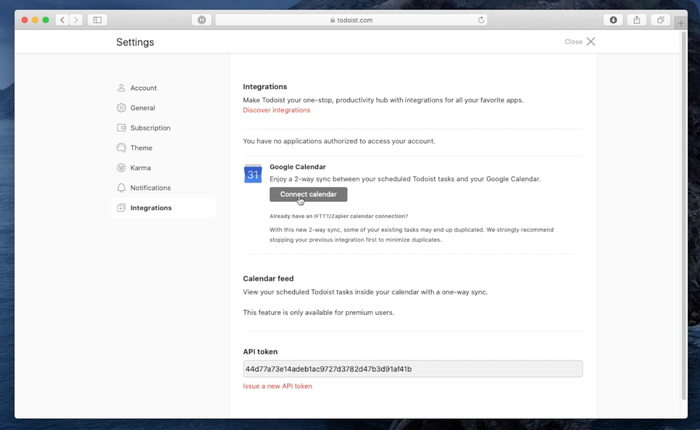Click the Integrations section heading
Screen dimensions: 700x430
coord(265,87)
